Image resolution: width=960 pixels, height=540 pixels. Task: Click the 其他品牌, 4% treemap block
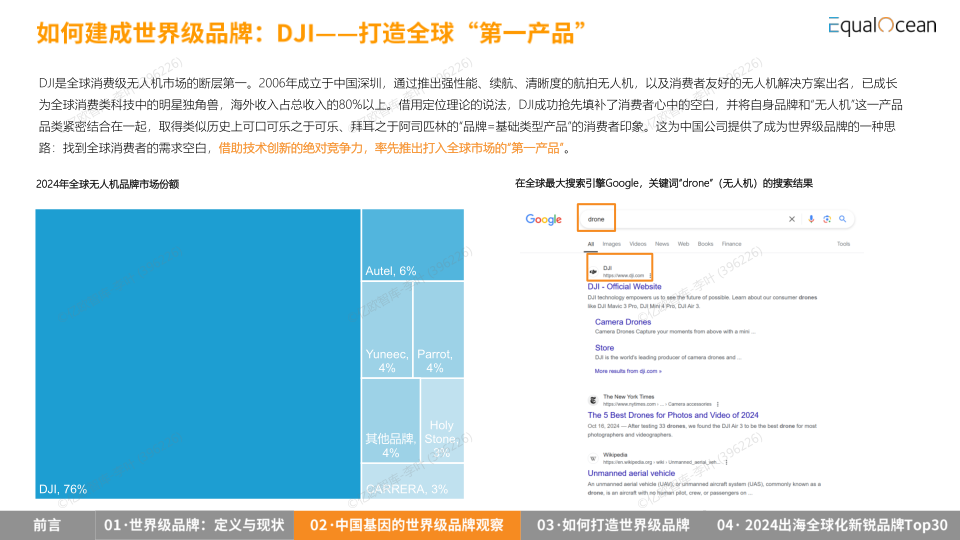[391, 420]
